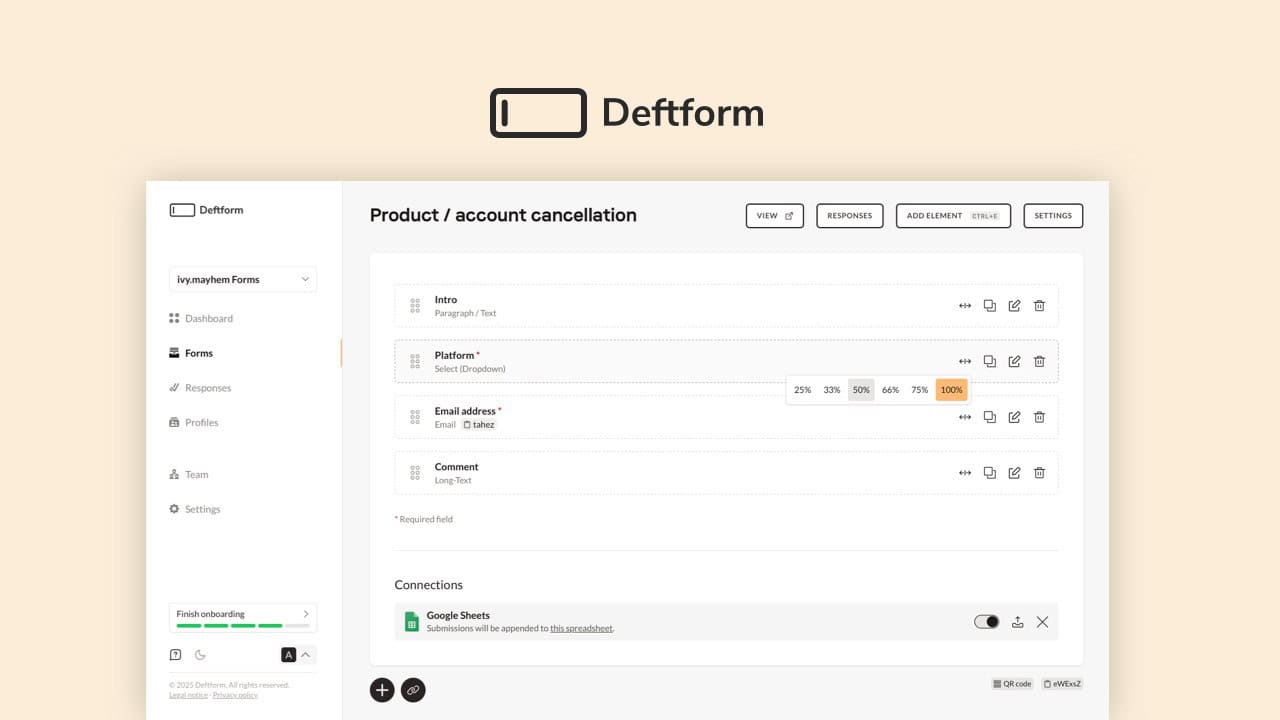This screenshot has height=720, width=1280.
Task: Delete the Comment long-text element
Action: (x=1039, y=472)
